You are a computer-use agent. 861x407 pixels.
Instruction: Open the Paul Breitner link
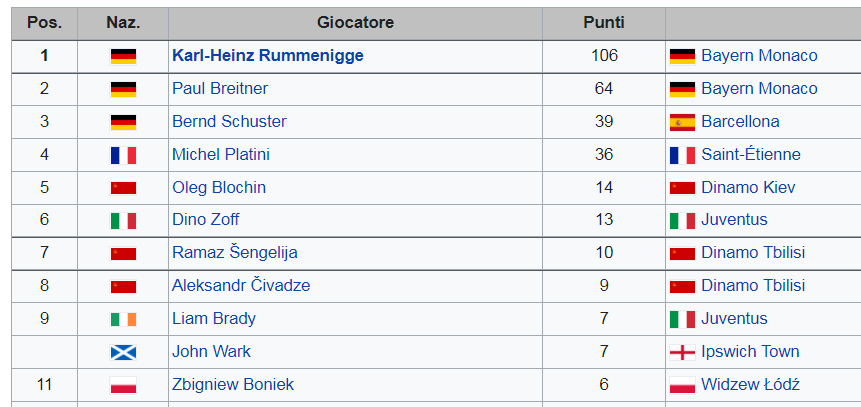point(220,88)
